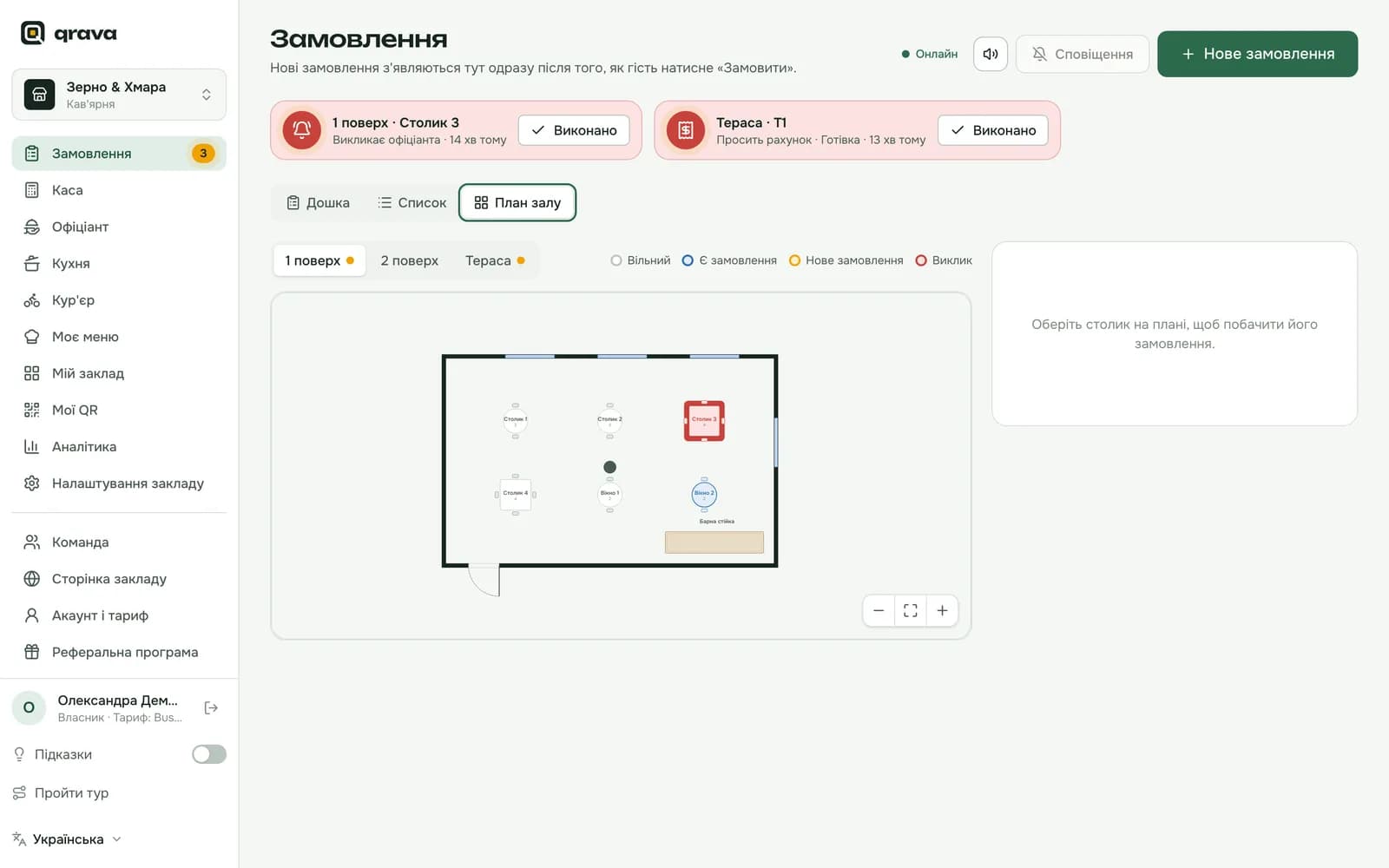Open Акаунт і тариф
This screenshot has height=868, width=1389.
119,615
